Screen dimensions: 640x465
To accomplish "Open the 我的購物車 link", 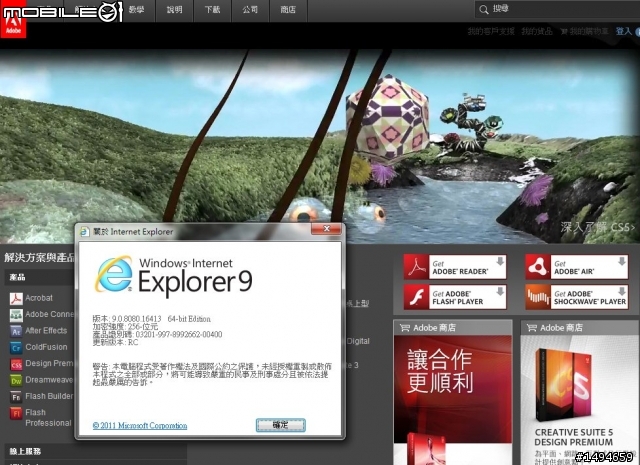I will [x=584, y=31].
